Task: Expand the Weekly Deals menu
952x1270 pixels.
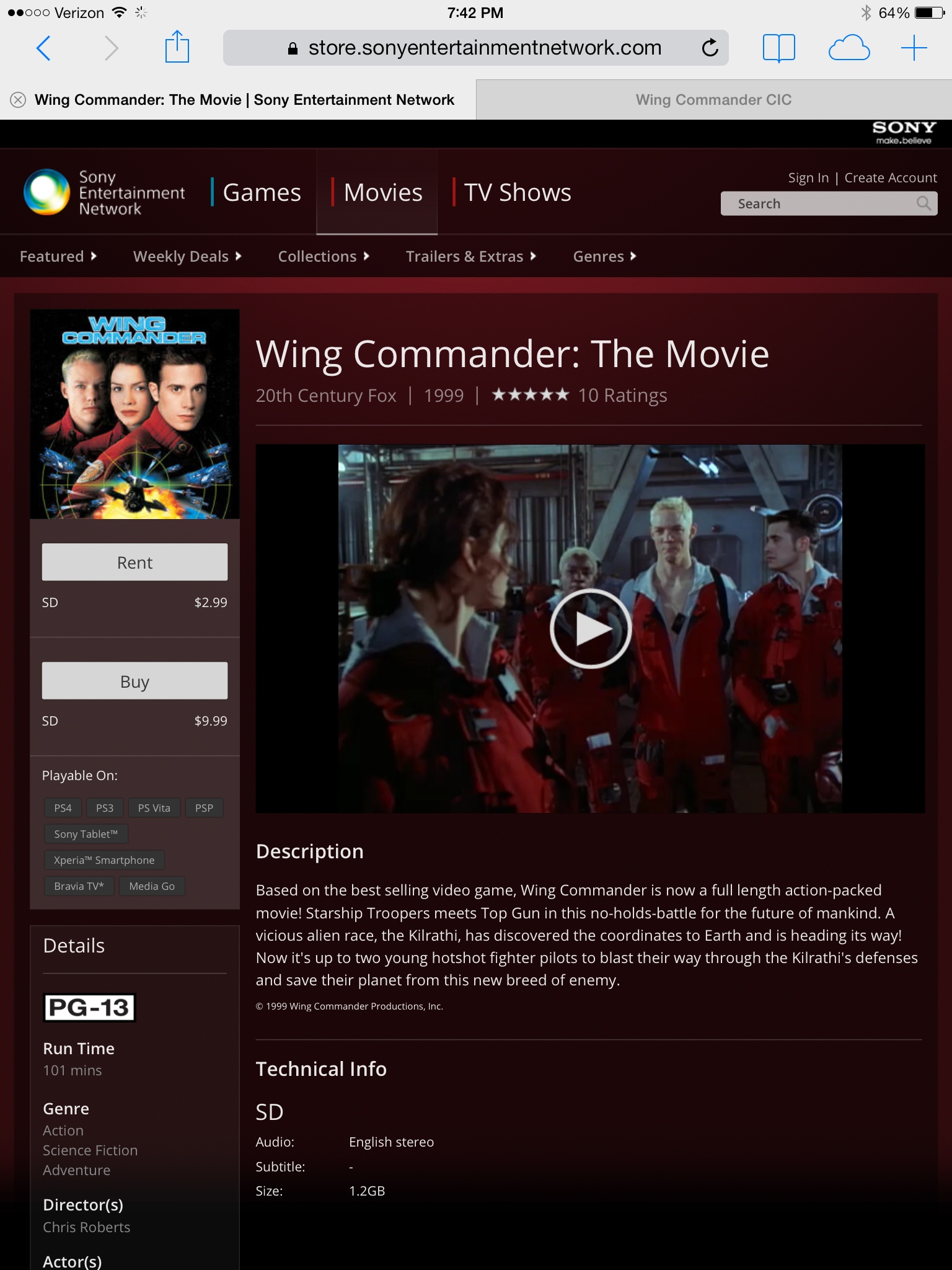Action: 187,256
